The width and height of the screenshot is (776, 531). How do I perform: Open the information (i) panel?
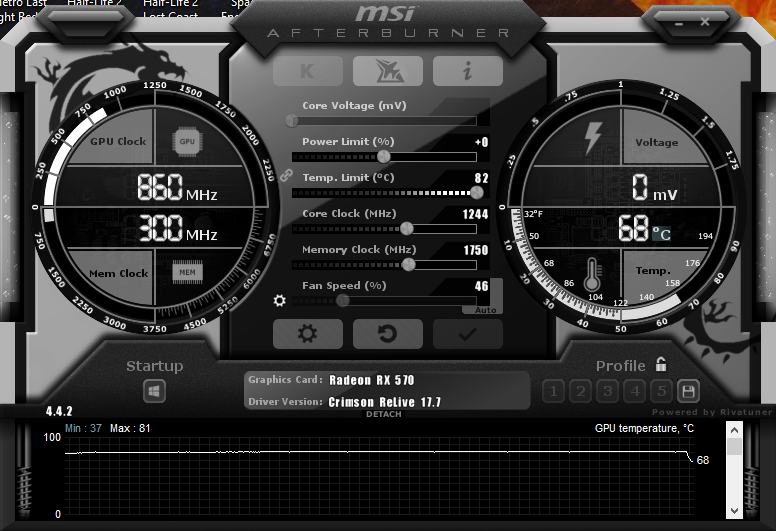click(x=467, y=71)
